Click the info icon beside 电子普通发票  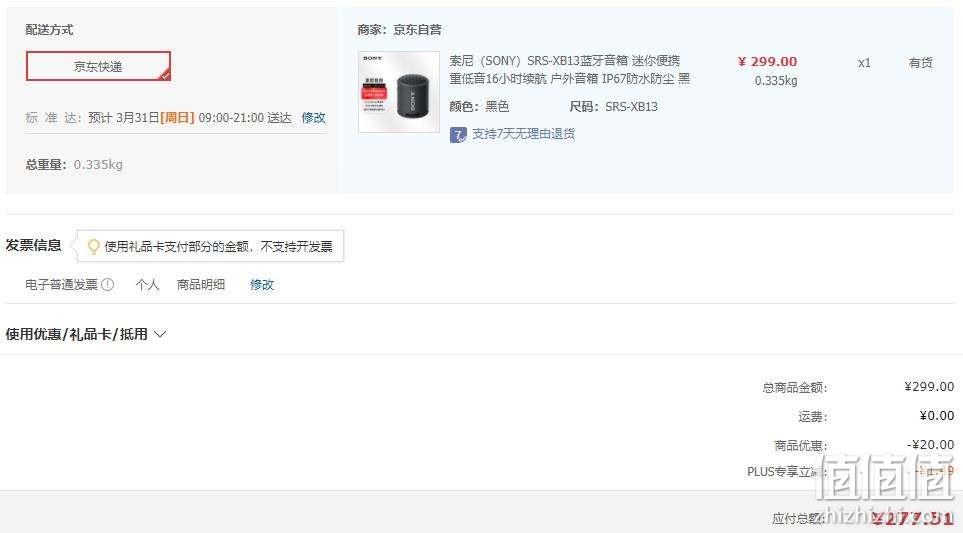click(107, 284)
